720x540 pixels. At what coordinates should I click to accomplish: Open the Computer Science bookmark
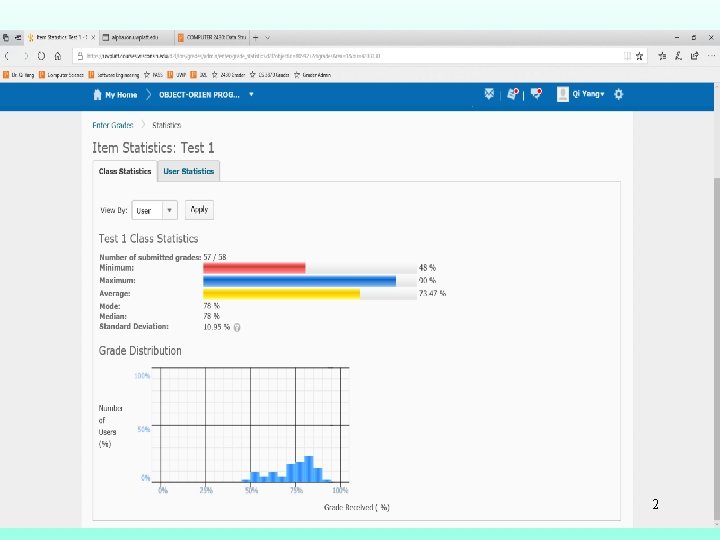(62, 75)
